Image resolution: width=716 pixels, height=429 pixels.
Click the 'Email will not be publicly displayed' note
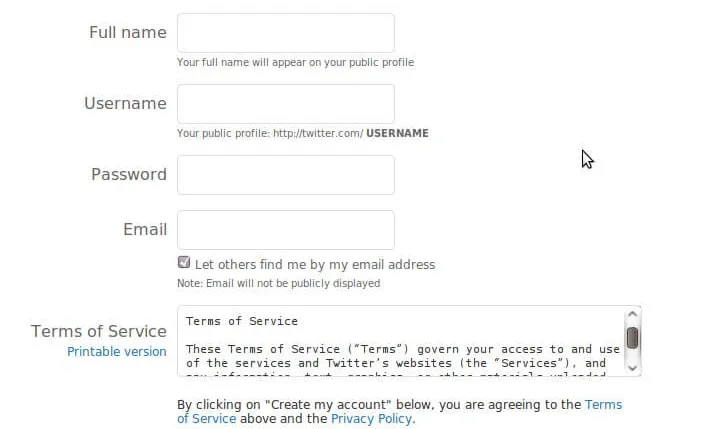pyautogui.click(x=279, y=284)
